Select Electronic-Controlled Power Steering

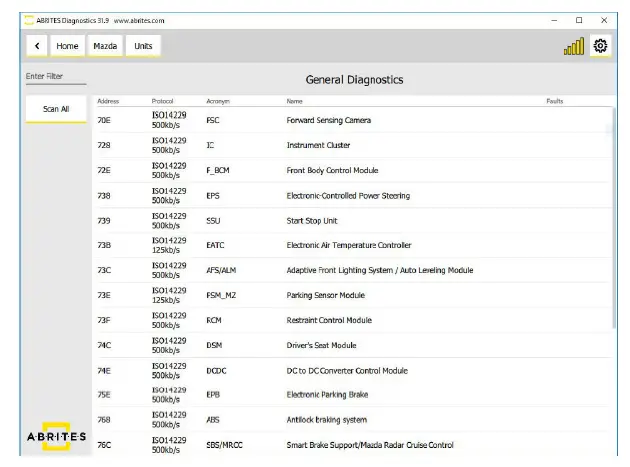(354, 196)
